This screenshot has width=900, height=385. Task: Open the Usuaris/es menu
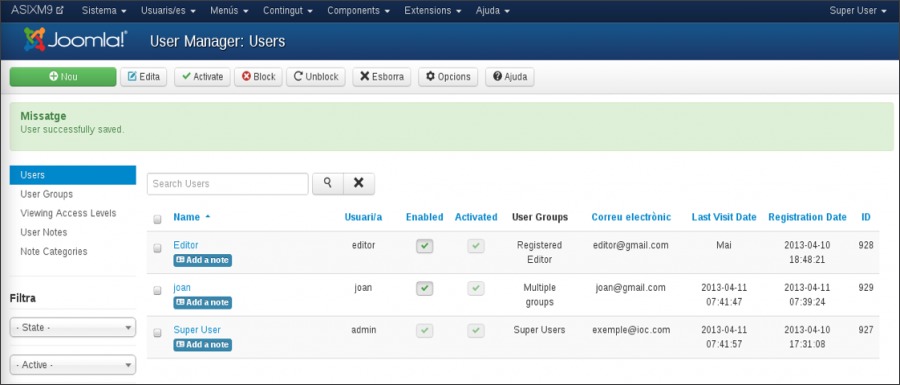click(x=168, y=10)
